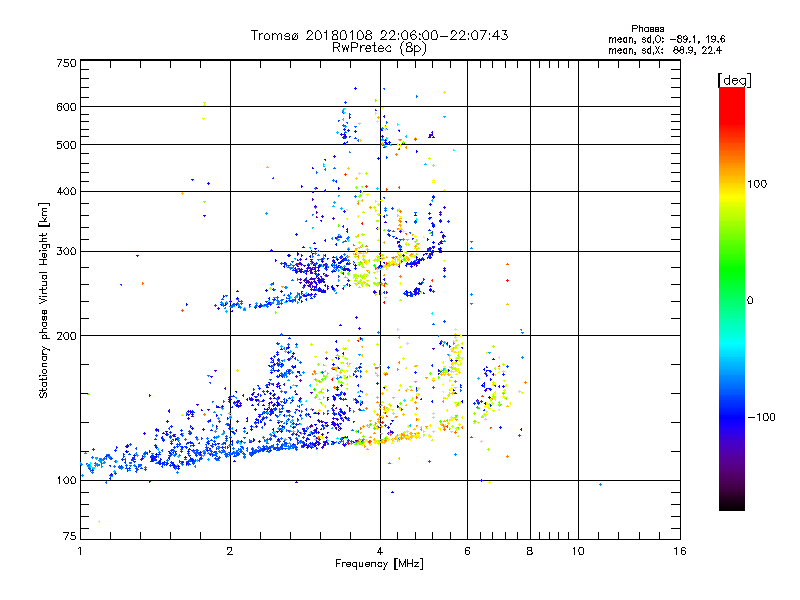Click the colorbar '100' tick label

click(x=757, y=184)
